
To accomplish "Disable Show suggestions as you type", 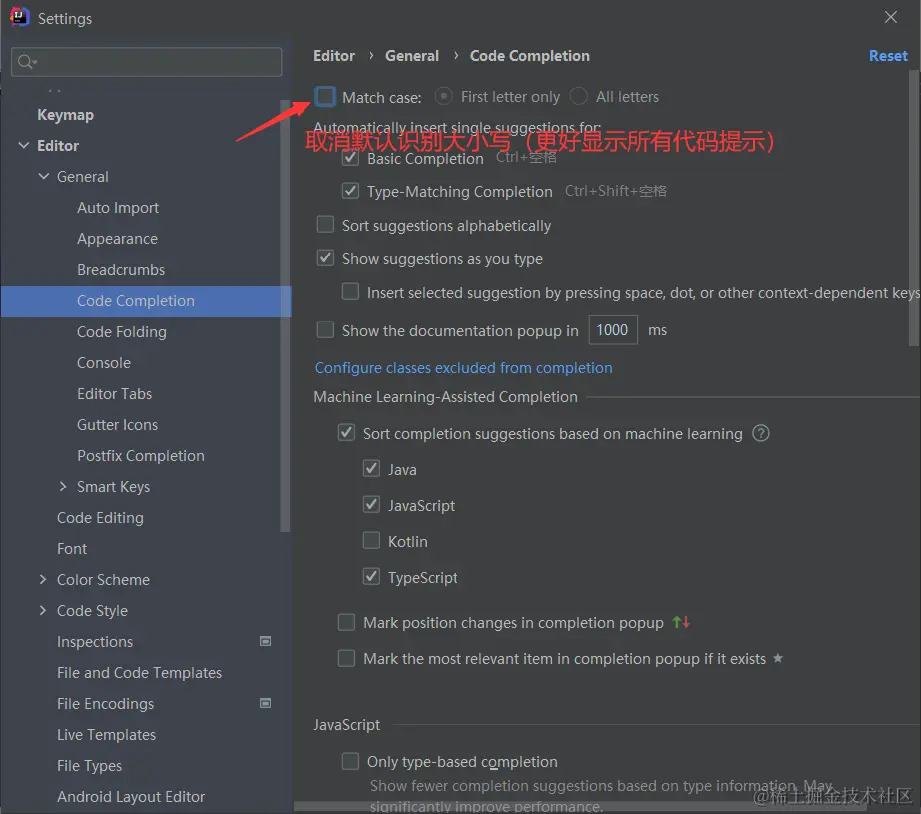I will pos(325,258).
